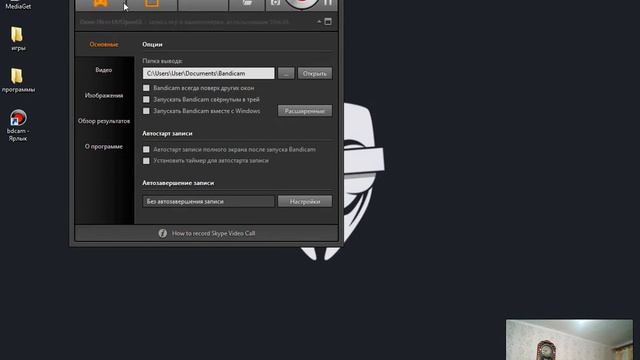The width and height of the screenshot is (640, 360).
Task: Click the Автозавершение записи heading
Action: [x=178, y=183]
